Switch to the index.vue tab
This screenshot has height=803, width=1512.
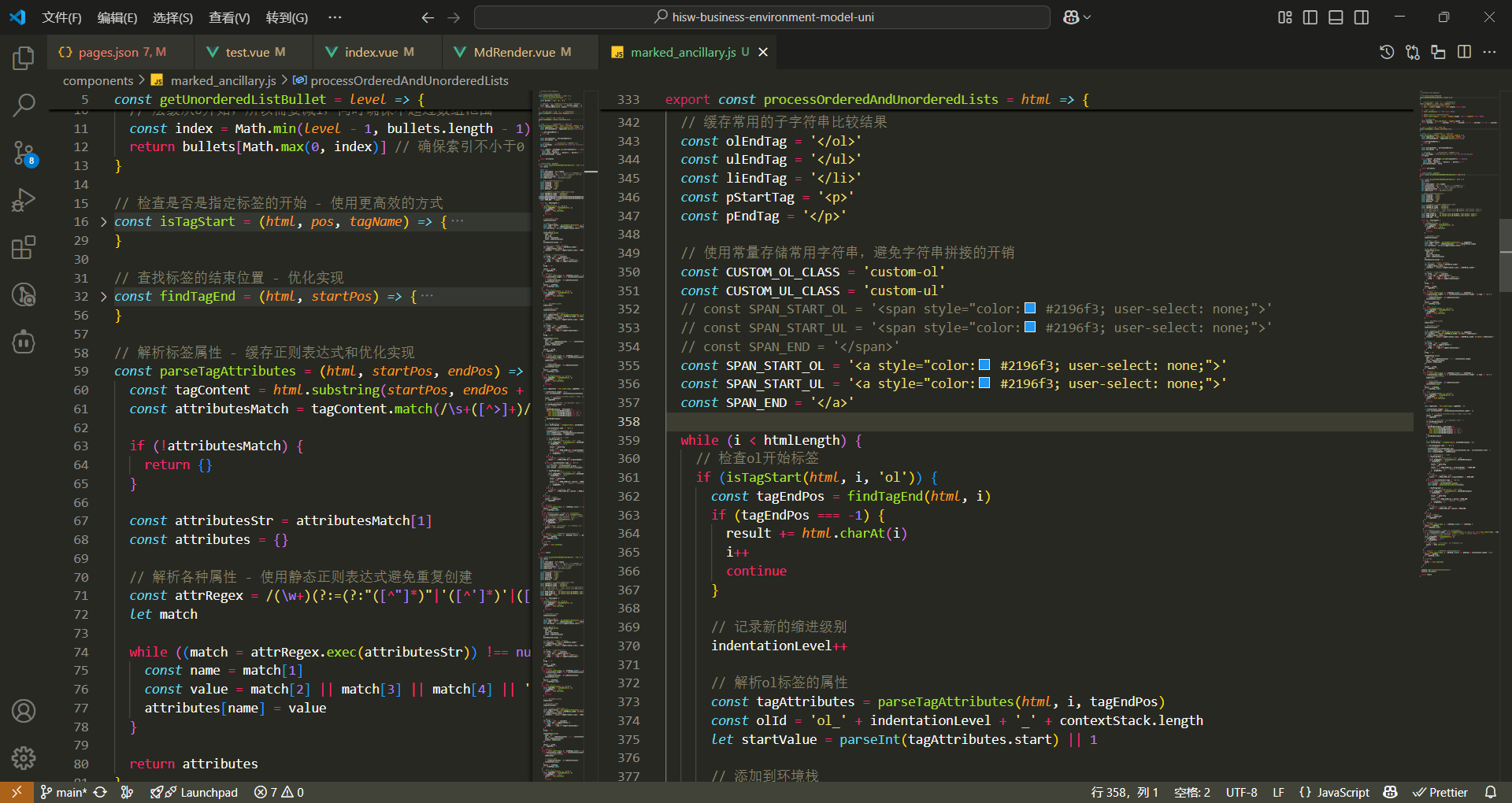point(377,52)
